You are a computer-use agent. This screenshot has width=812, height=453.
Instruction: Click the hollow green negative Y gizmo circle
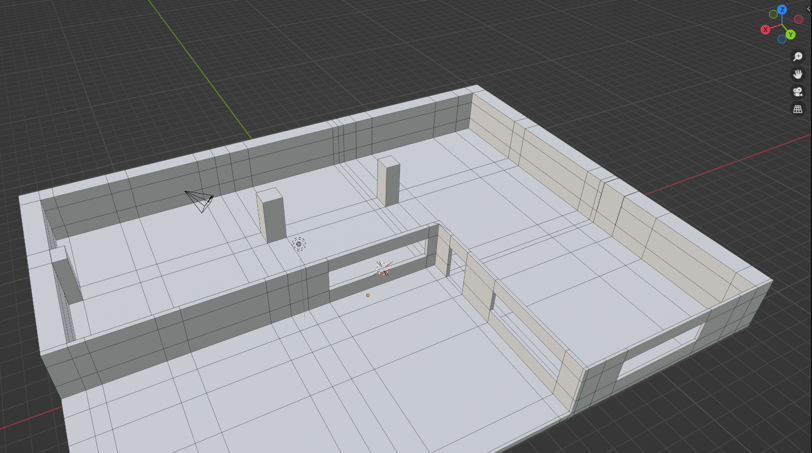[773, 14]
